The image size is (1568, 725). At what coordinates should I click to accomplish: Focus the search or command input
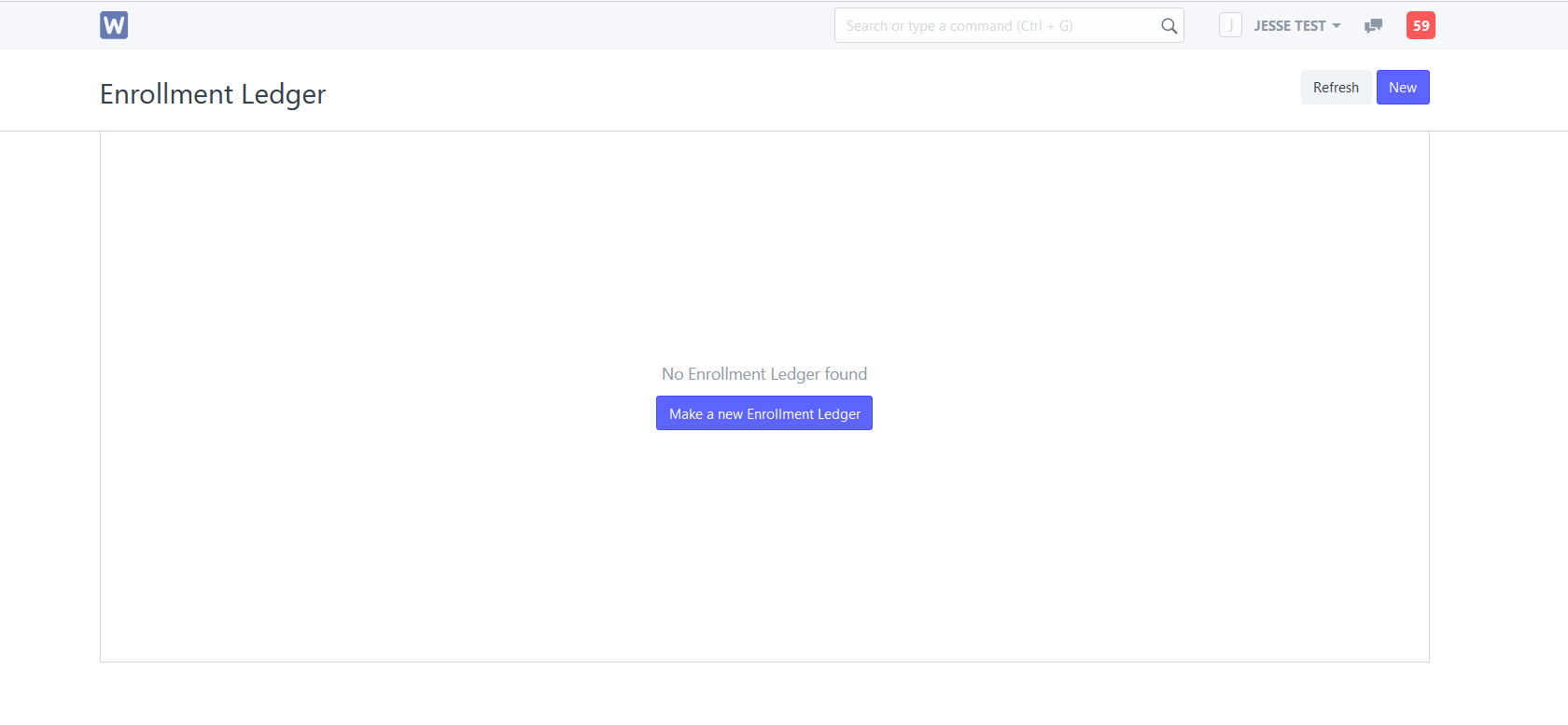pyautogui.click(x=1009, y=25)
